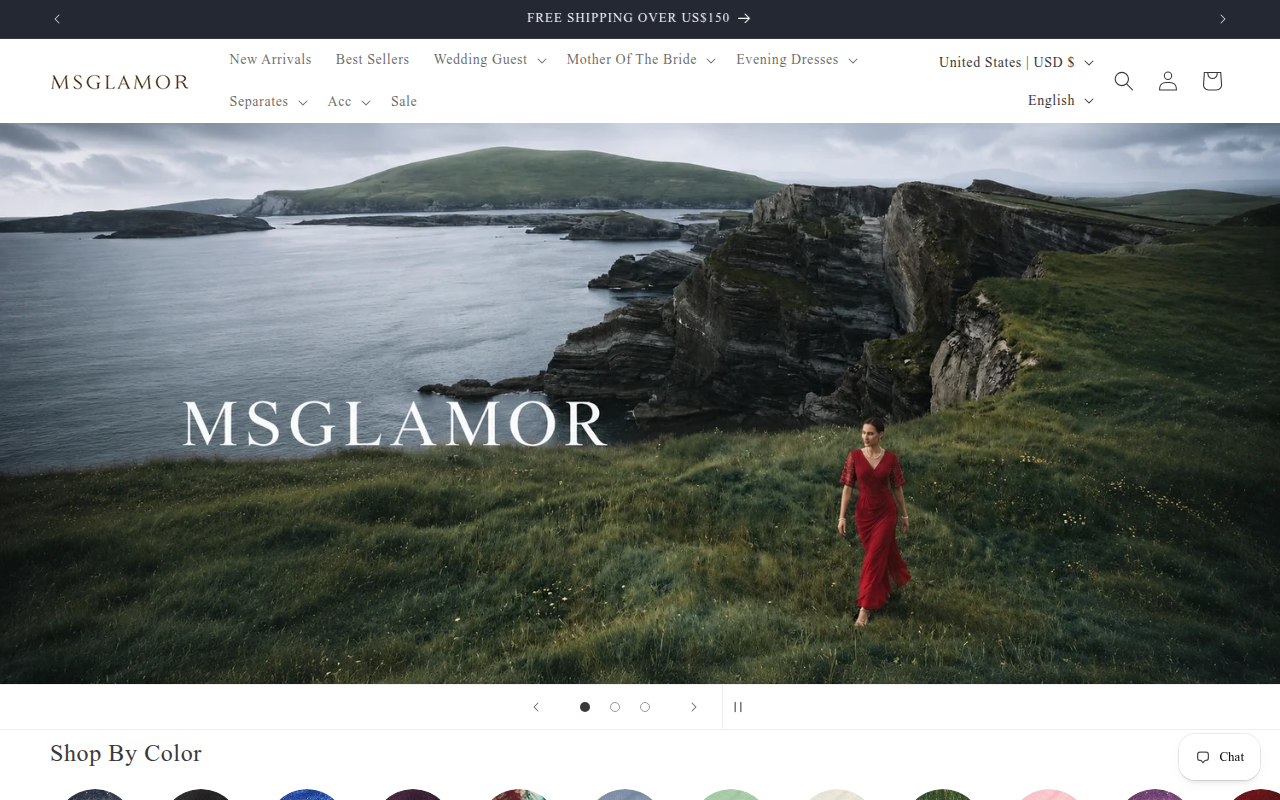Open New Arrivals page
1280x800 pixels.
(x=270, y=60)
